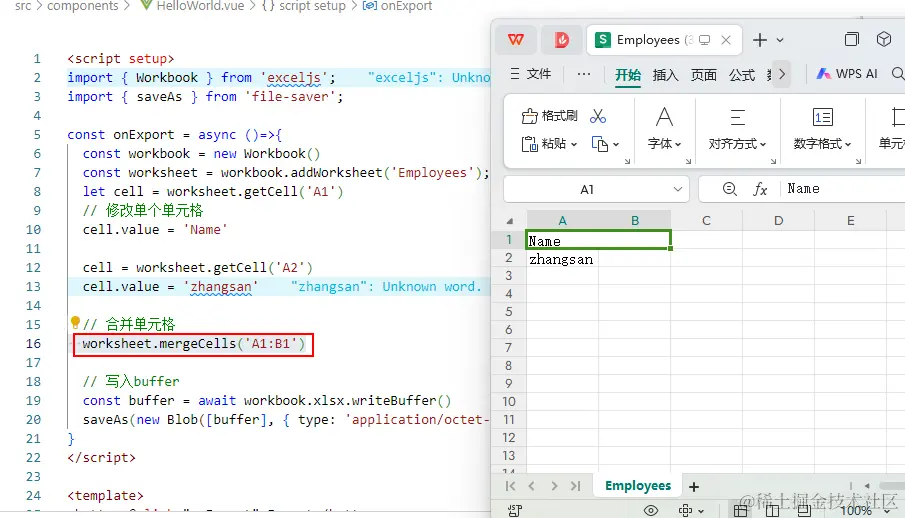
Task: Show more ribbon tabs with right chevron
Action: (781, 74)
